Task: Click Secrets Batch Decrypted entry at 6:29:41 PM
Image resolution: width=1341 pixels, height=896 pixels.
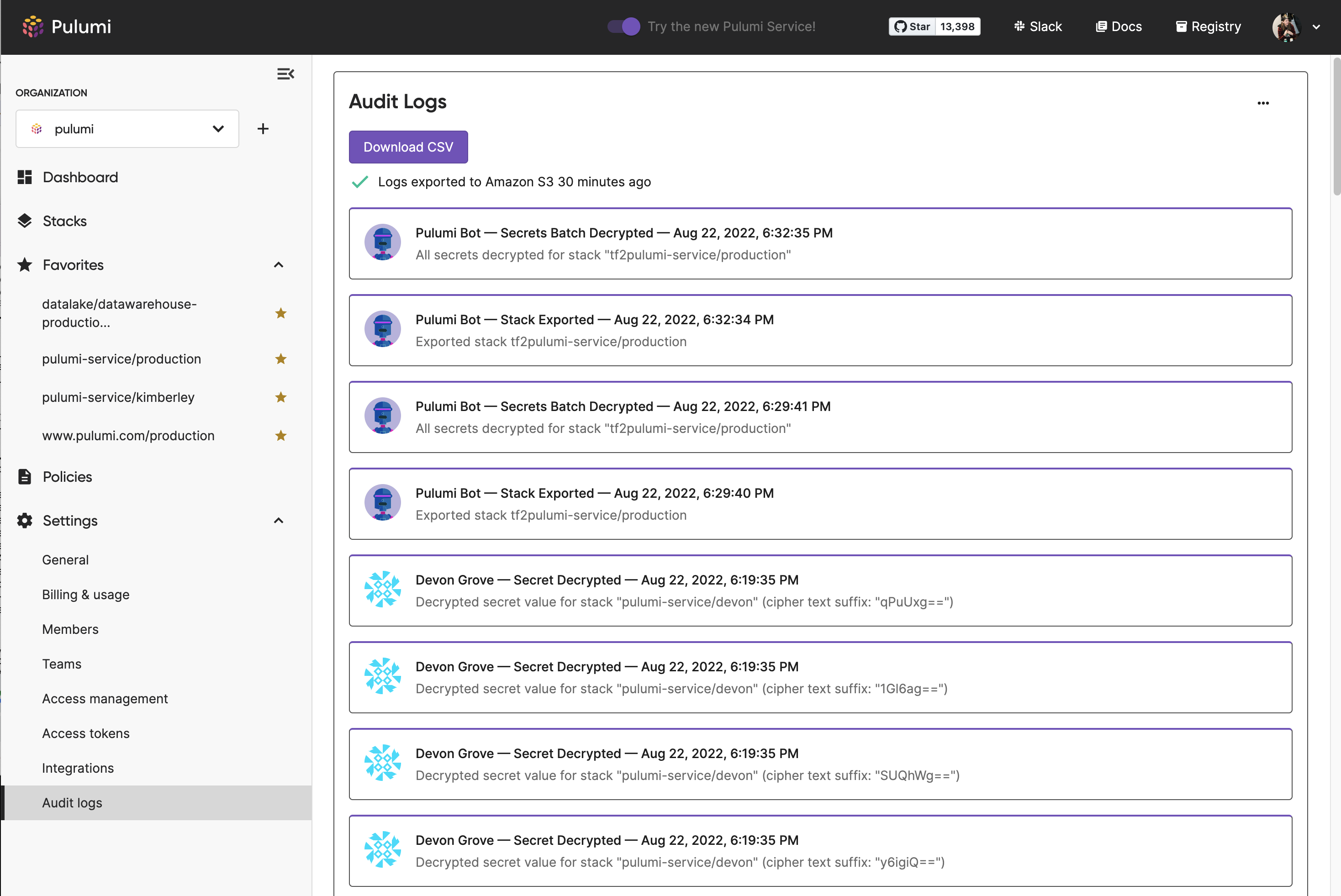Action: (x=820, y=417)
